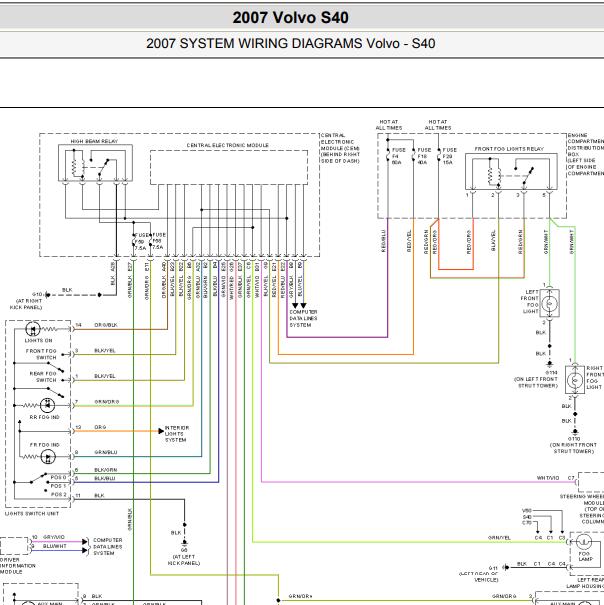Click "COMPUTER DATA LINES SYSTEM" beside driver information module
Viewport: 604px width, 605px height.
108,547
